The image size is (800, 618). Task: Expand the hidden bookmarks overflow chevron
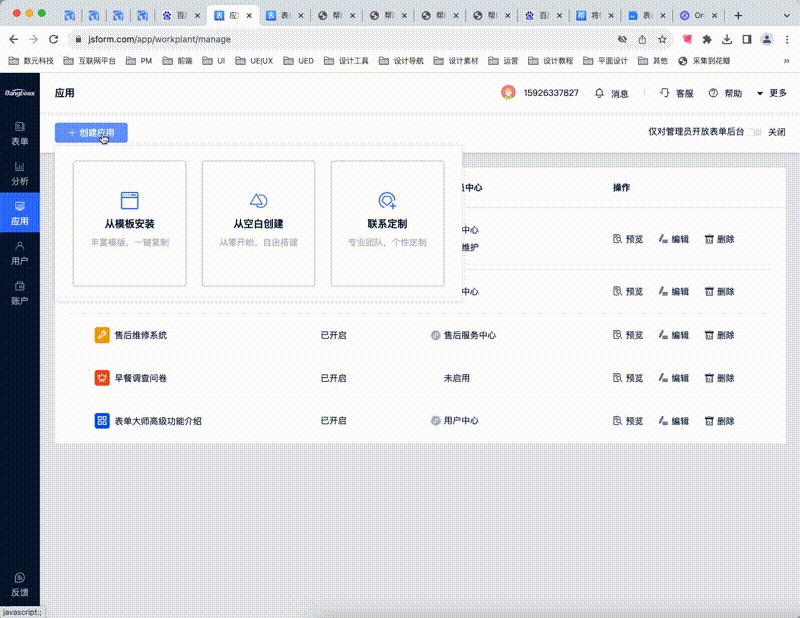coord(785,60)
